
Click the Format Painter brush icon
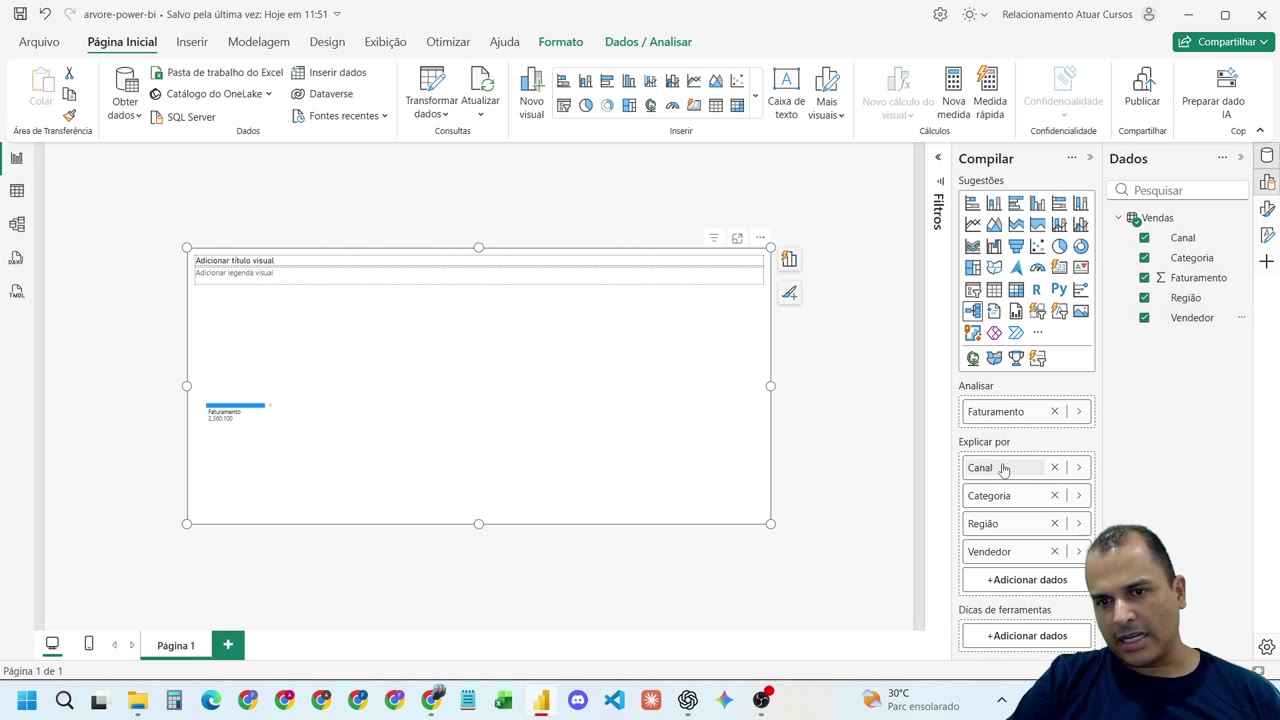click(x=69, y=116)
